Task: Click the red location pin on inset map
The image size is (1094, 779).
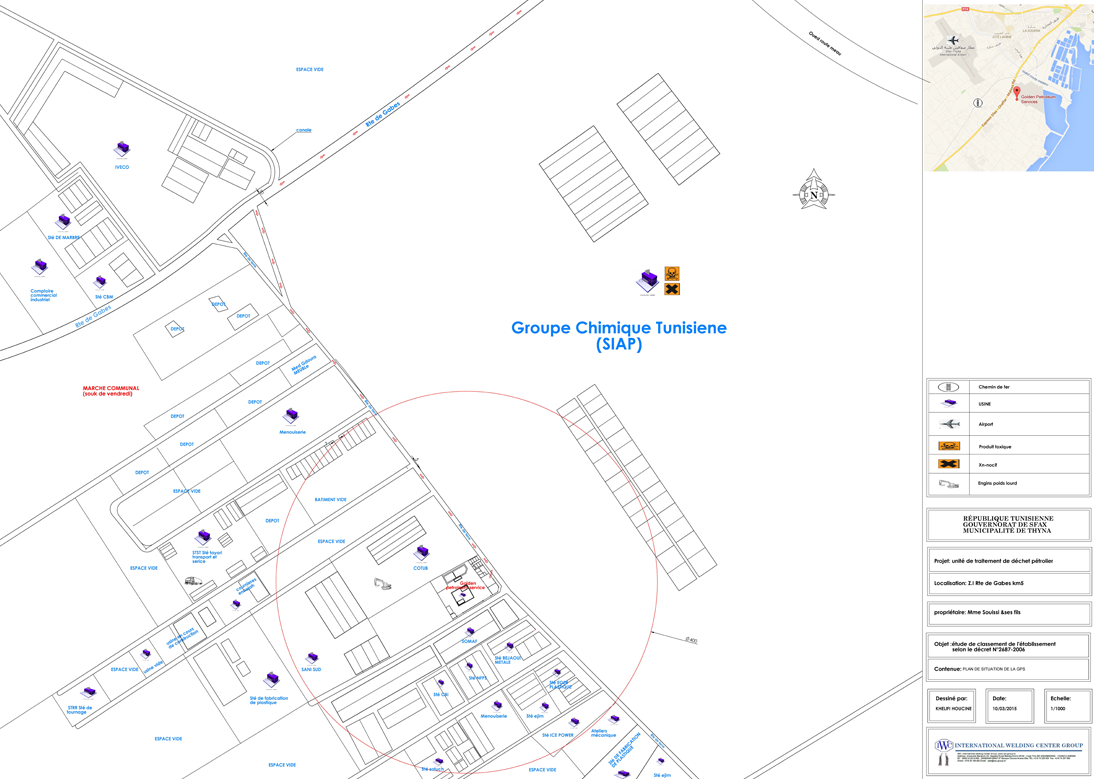Action: [x=1017, y=93]
